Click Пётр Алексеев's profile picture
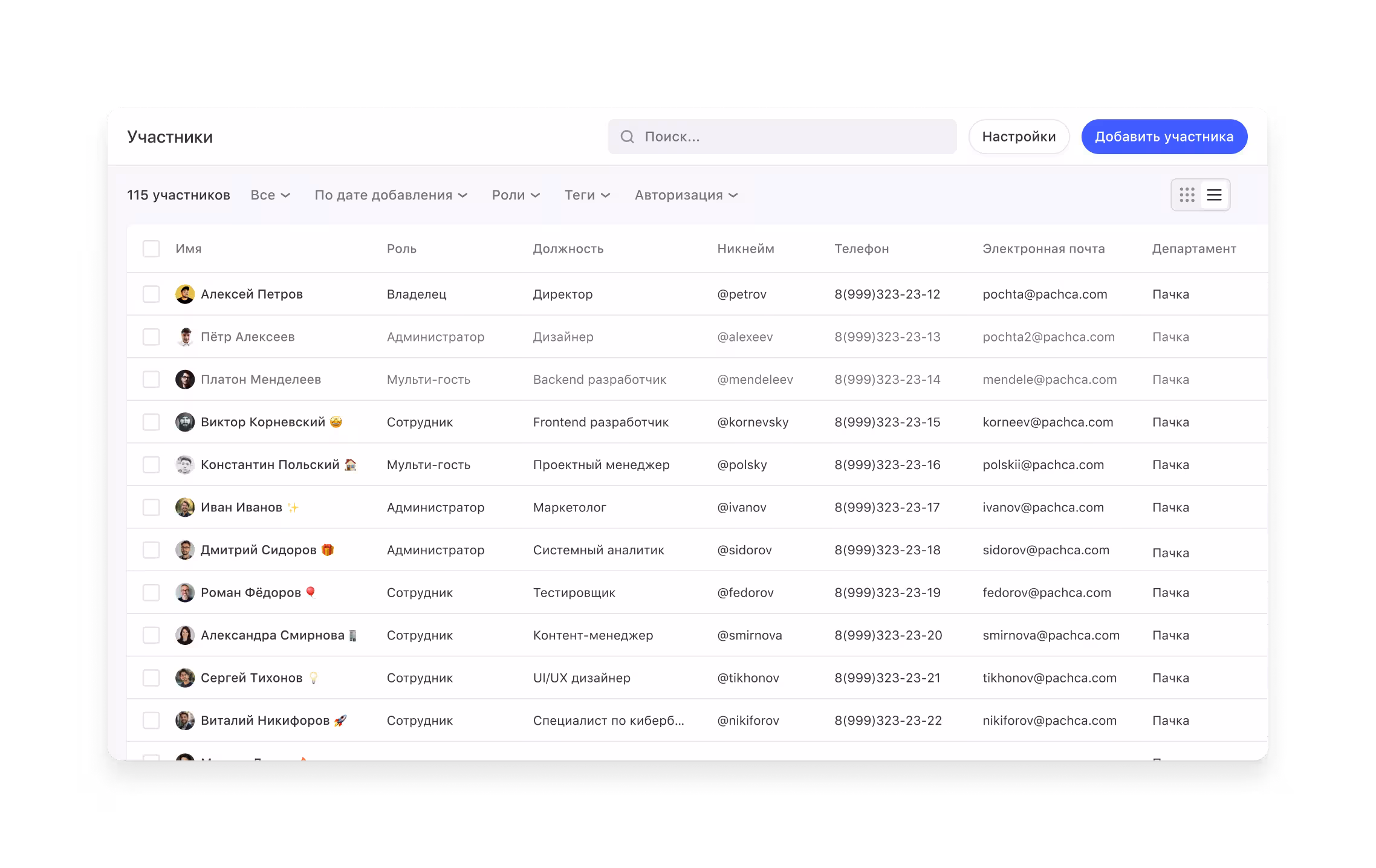Viewport: 1376px width, 868px height. point(184,337)
